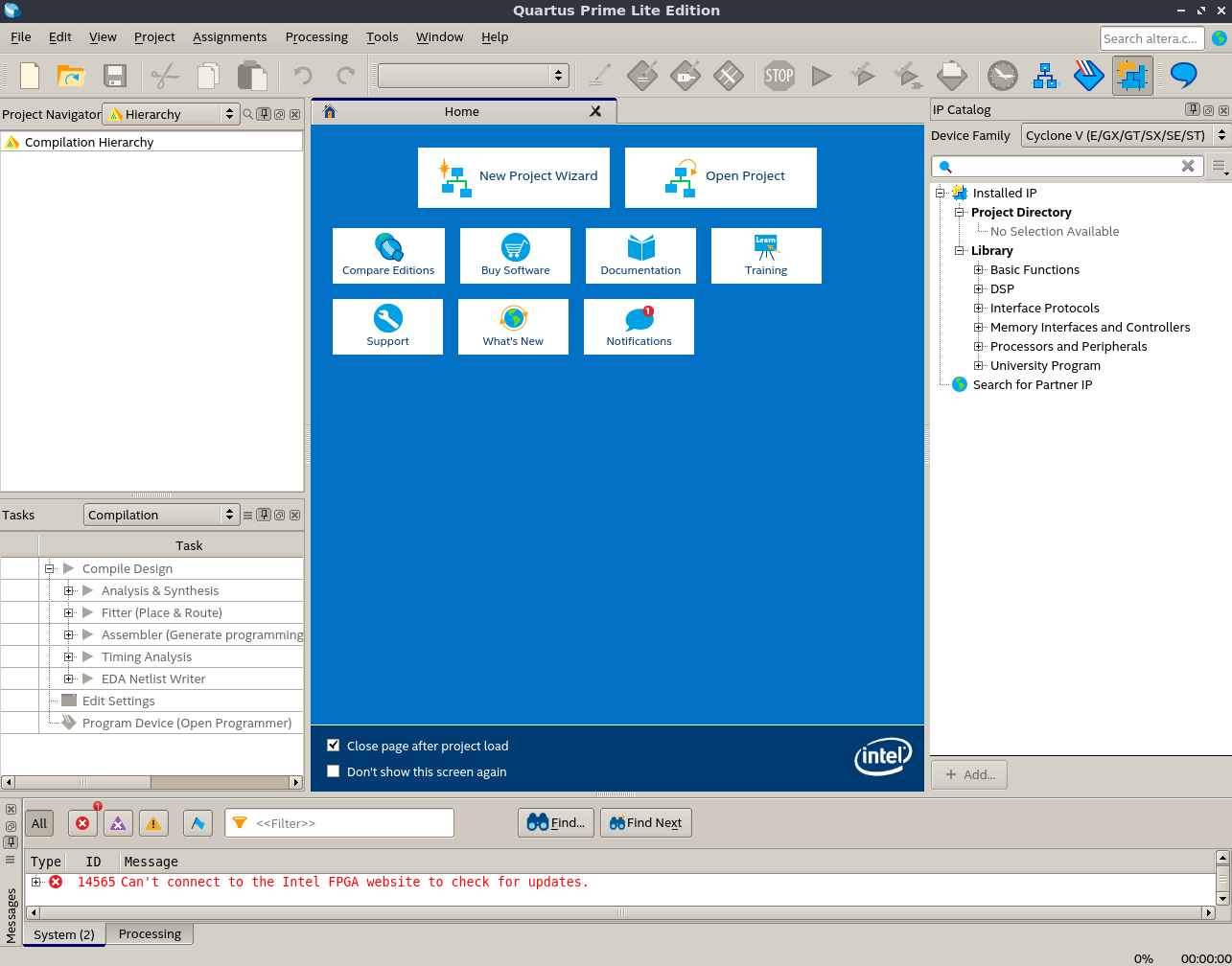This screenshot has width=1232, height=966.
Task: Expand the Basic Functions library node
Action: [x=979, y=270]
